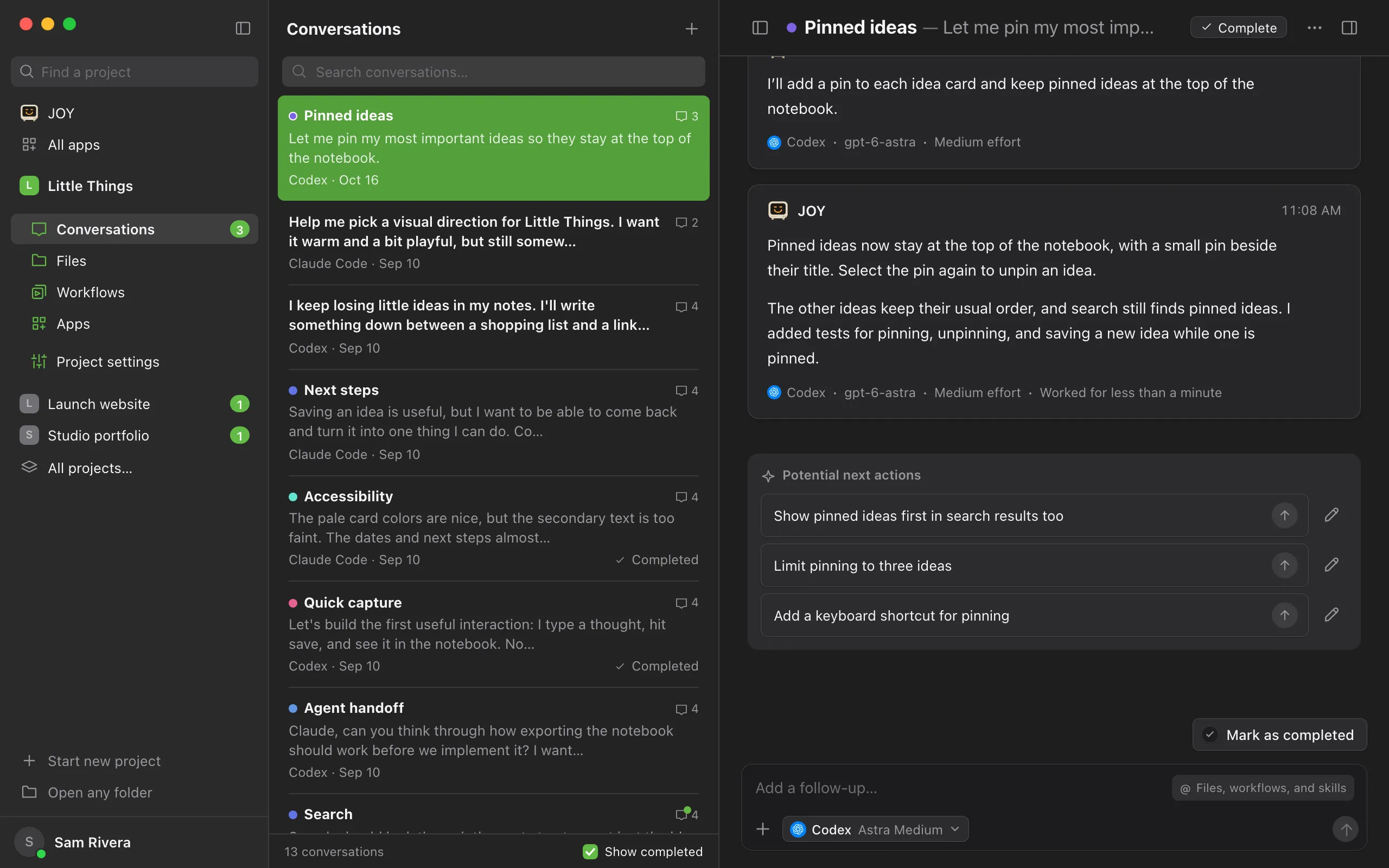The height and width of the screenshot is (868, 1389).
Task: Click Mark as completed
Action: point(1279,735)
